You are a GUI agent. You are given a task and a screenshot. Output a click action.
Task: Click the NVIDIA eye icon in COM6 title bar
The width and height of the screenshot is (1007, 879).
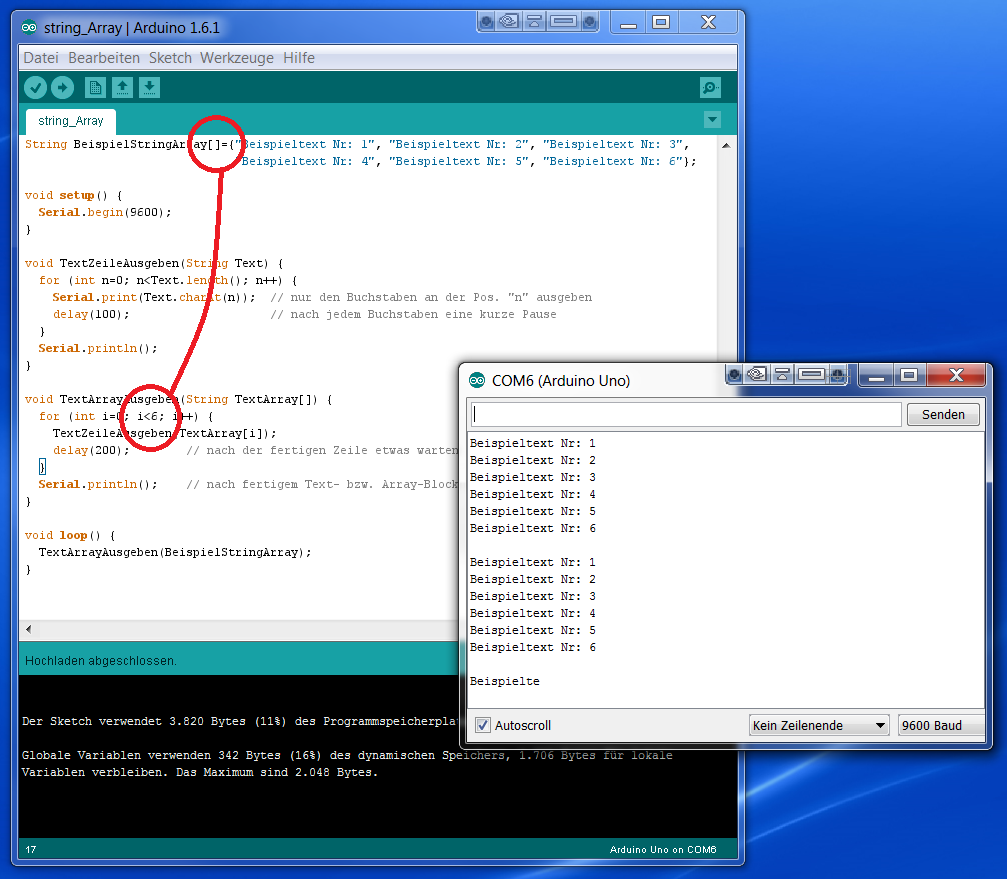tap(757, 374)
